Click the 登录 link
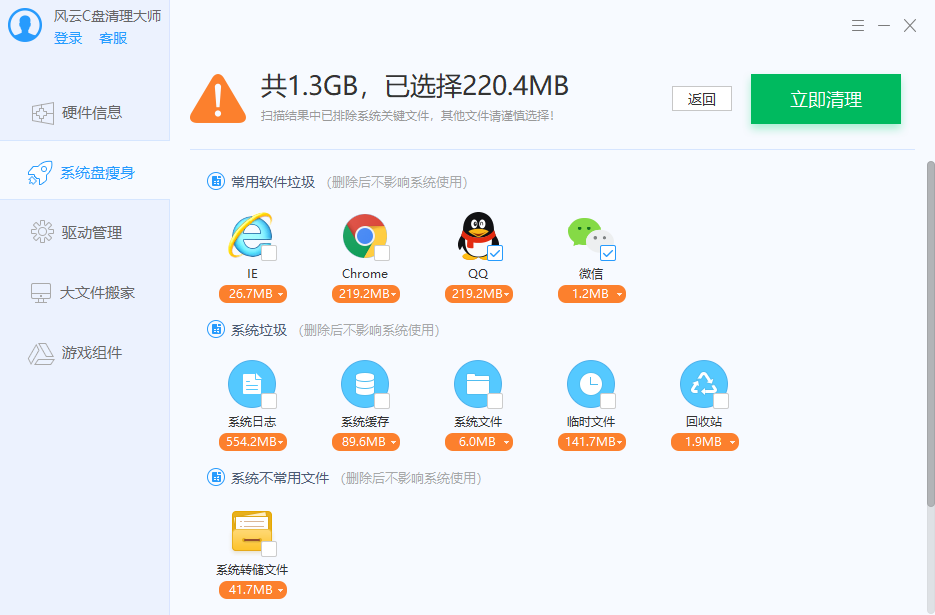This screenshot has height=615, width=935. [x=68, y=38]
